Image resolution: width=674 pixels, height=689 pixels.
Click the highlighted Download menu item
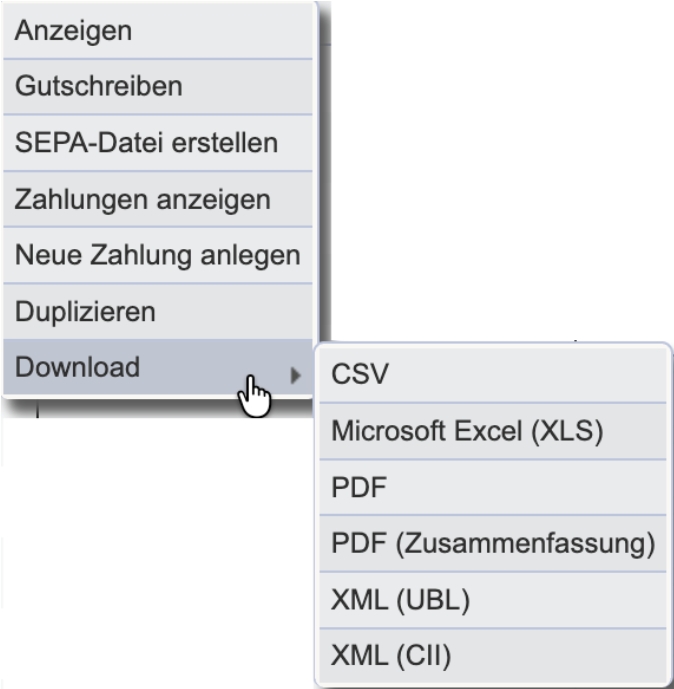click(158, 367)
